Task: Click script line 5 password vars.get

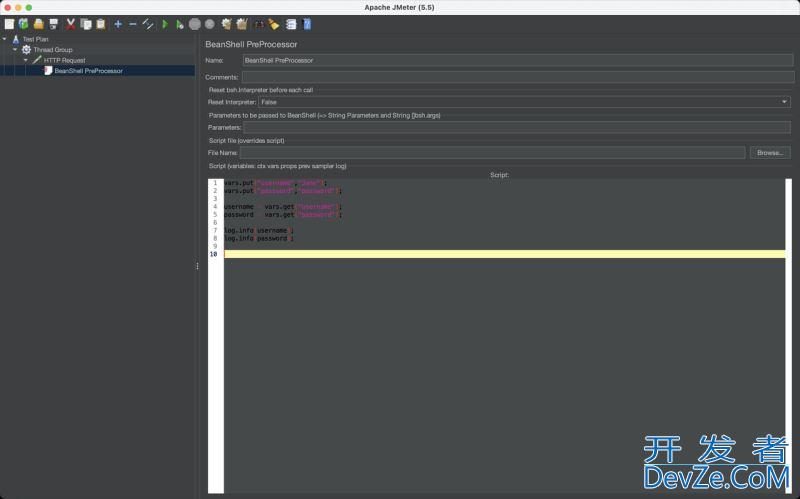Action: [x=283, y=215]
